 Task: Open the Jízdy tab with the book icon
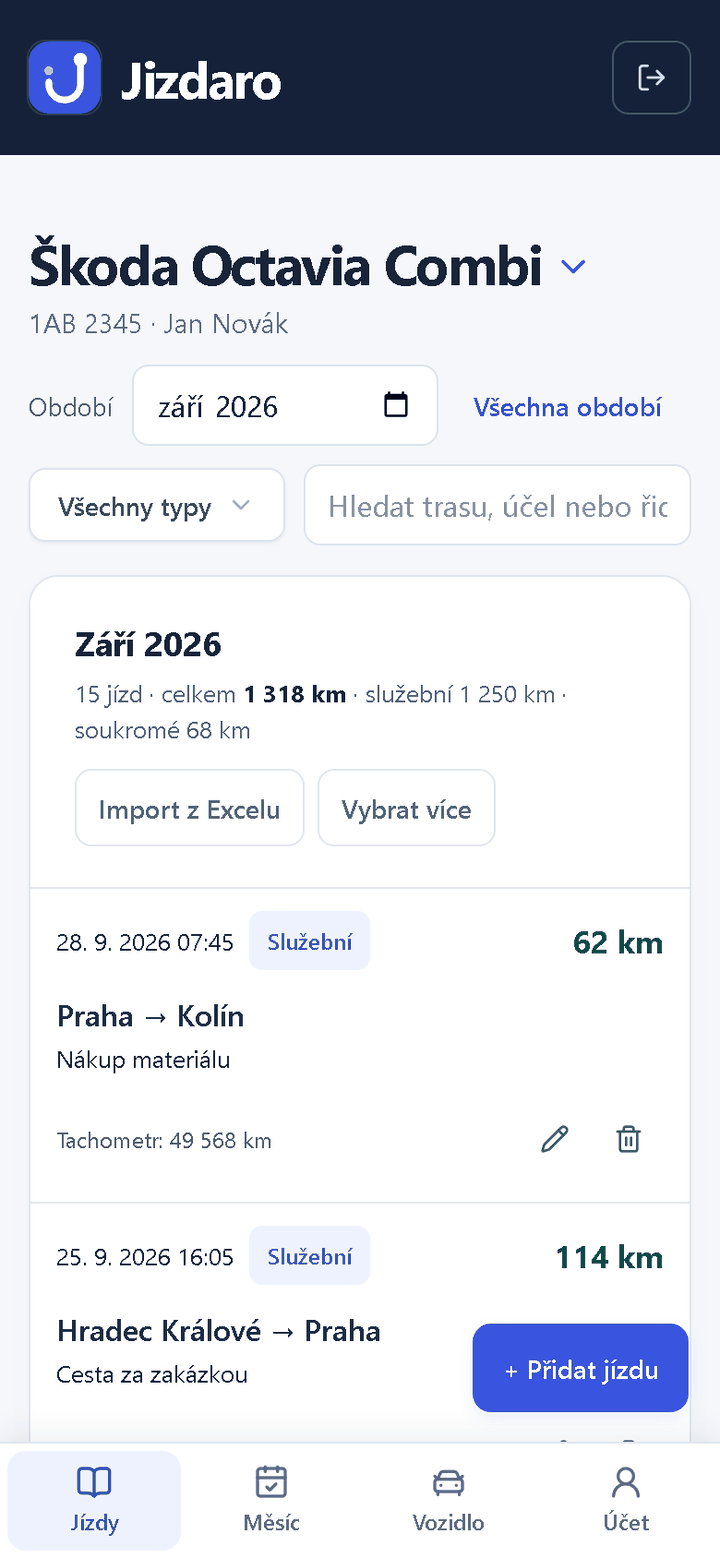(x=94, y=1500)
